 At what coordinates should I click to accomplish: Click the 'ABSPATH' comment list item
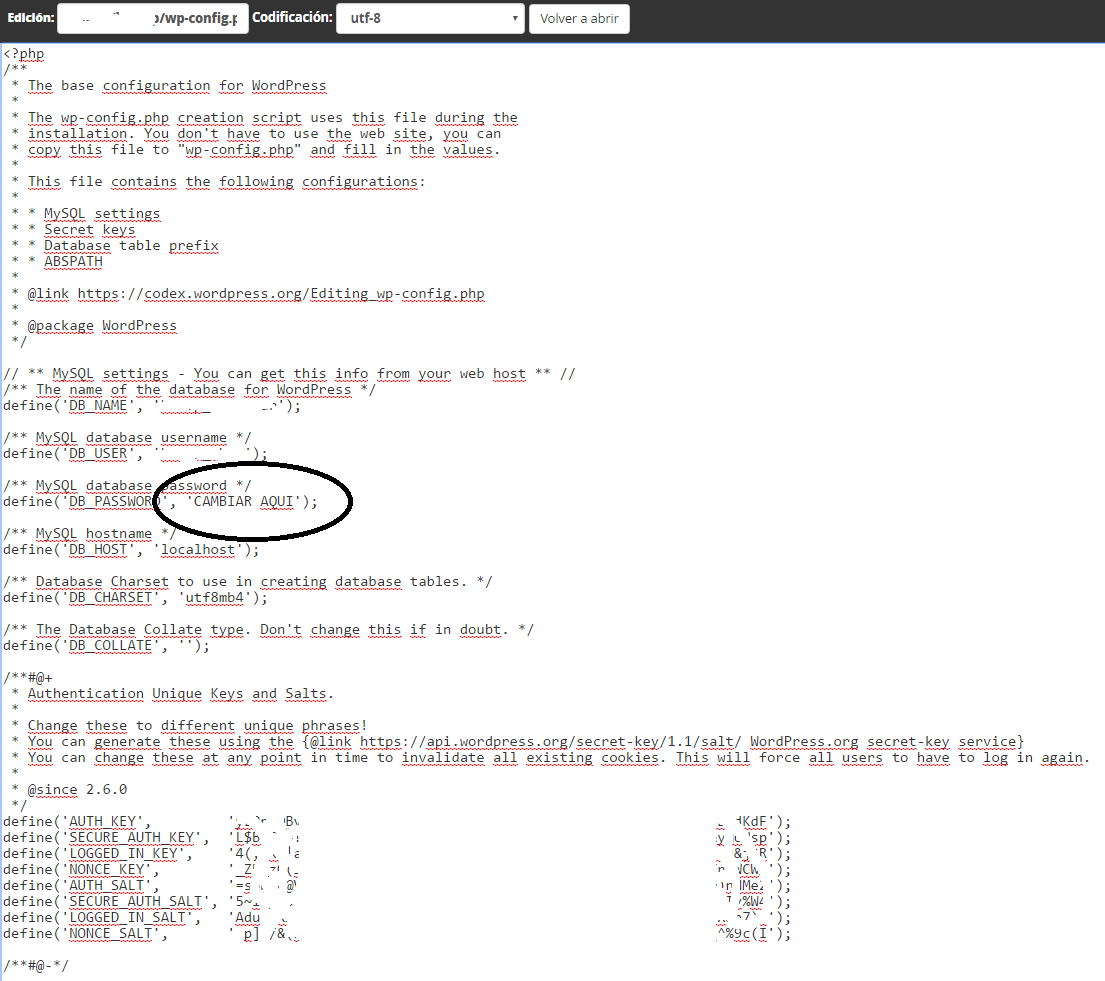(x=73, y=261)
